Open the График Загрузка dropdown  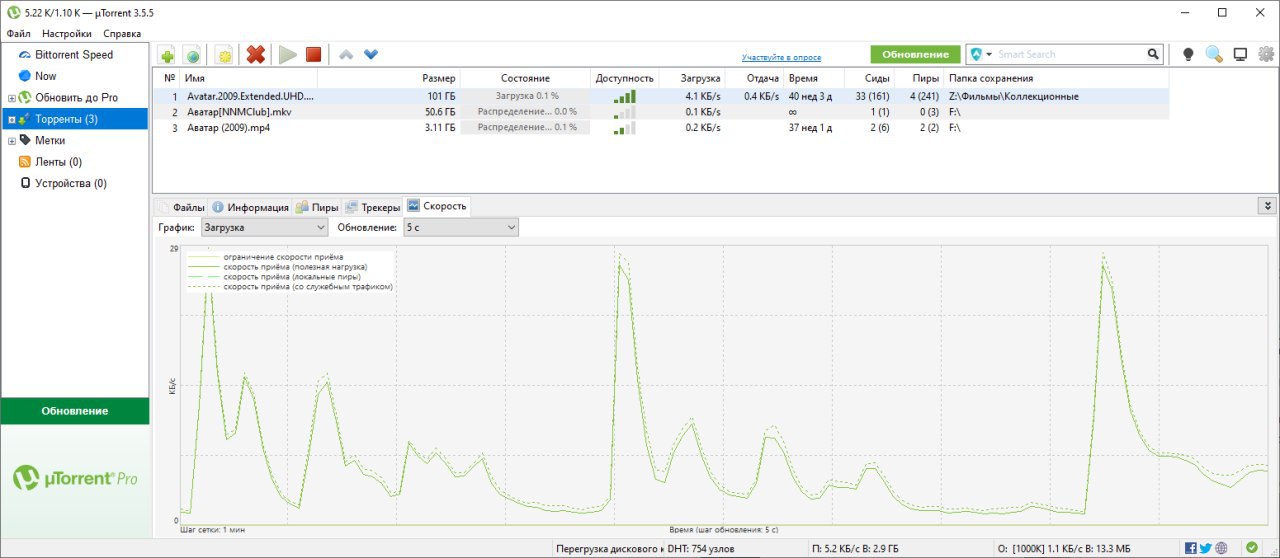click(264, 228)
